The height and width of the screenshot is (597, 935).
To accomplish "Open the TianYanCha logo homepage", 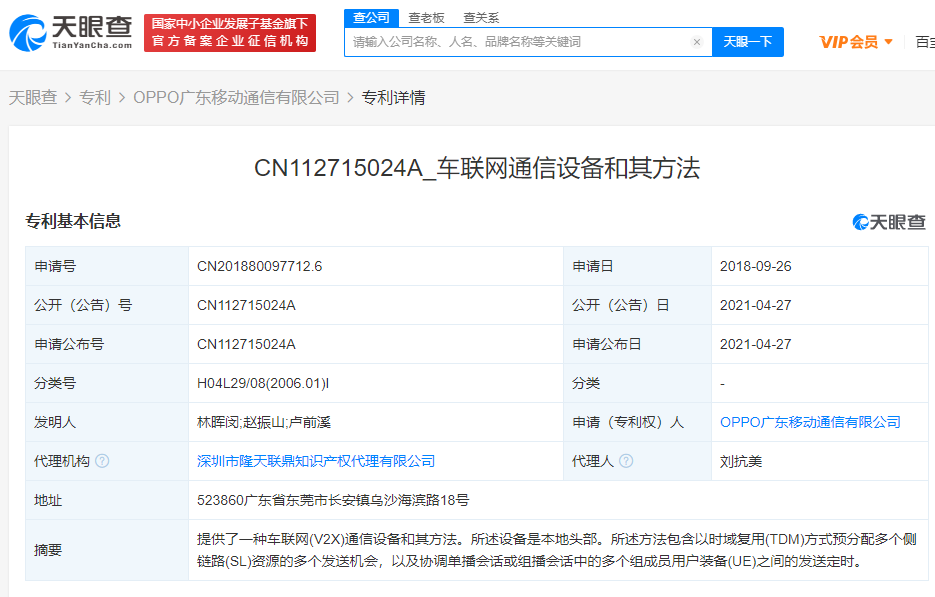I will click(71, 33).
